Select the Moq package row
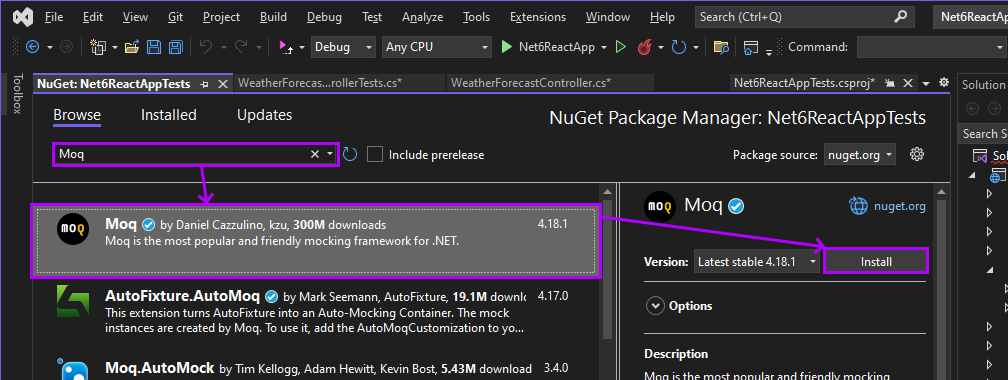1008x380 pixels. 316,242
